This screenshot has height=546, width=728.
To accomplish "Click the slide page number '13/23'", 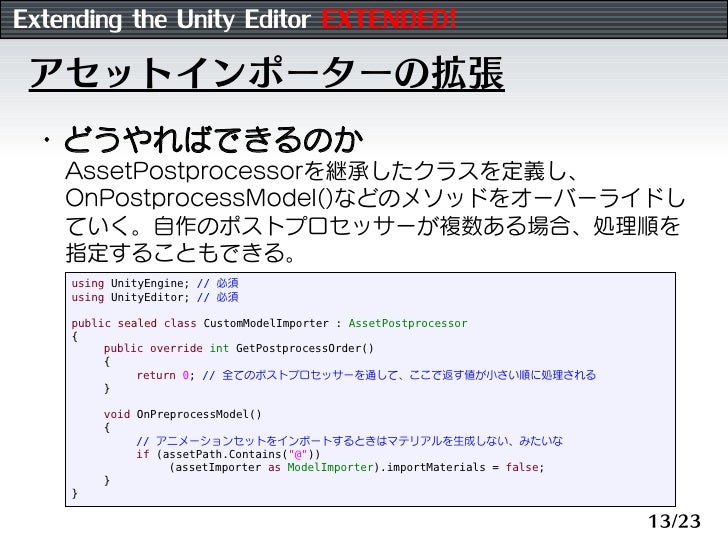I will pos(674,521).
